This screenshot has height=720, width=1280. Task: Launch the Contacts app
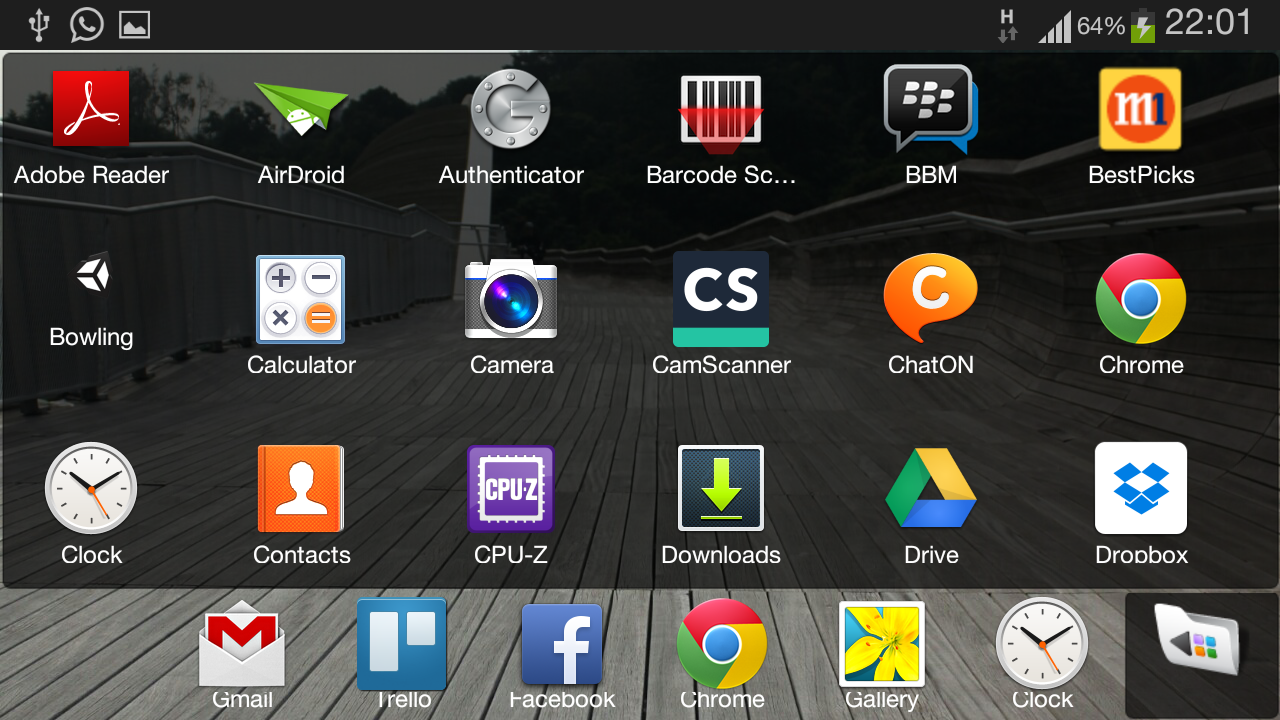point(301,489)
